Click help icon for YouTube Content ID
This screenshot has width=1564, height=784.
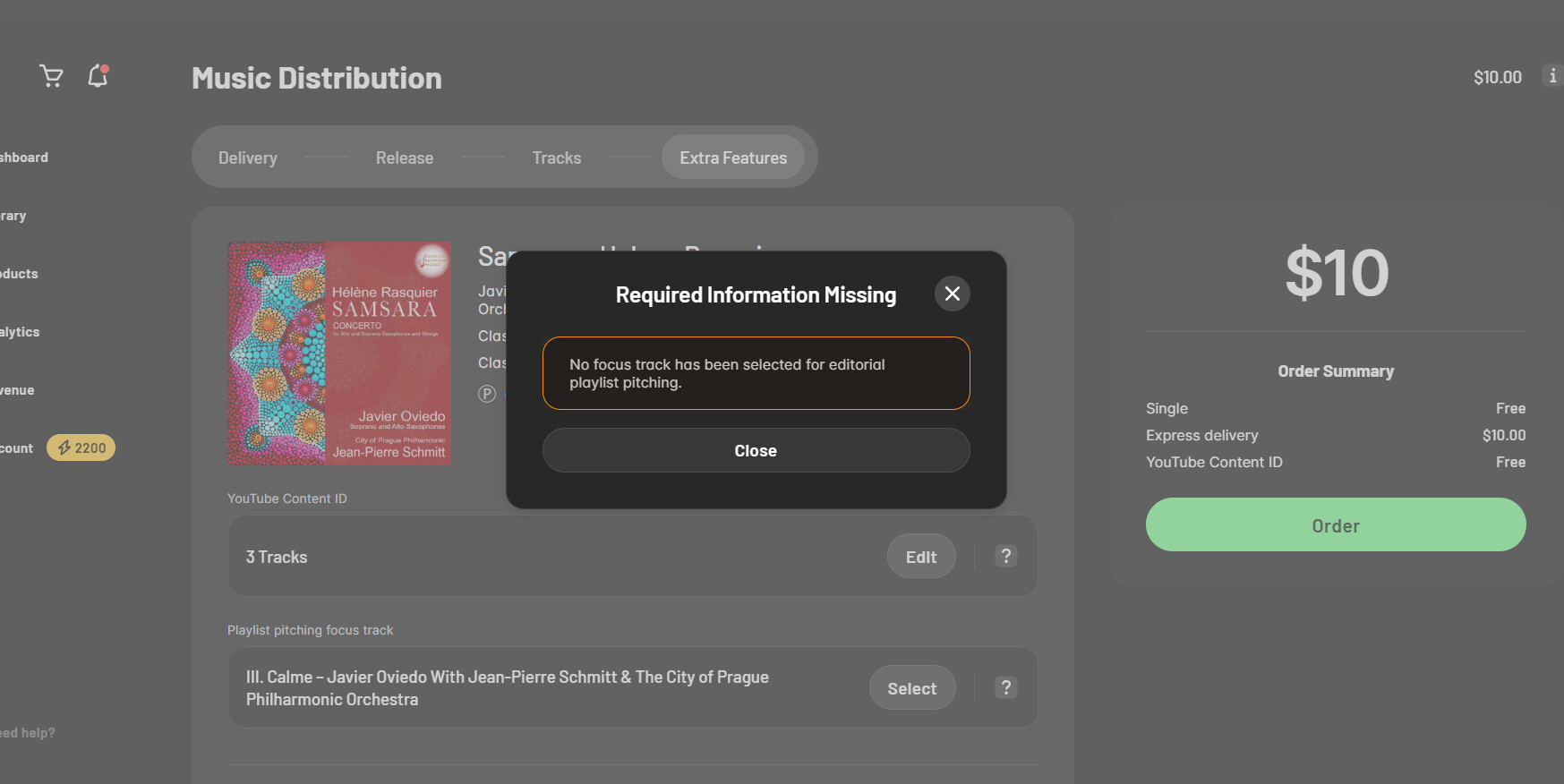(1005, 557)
